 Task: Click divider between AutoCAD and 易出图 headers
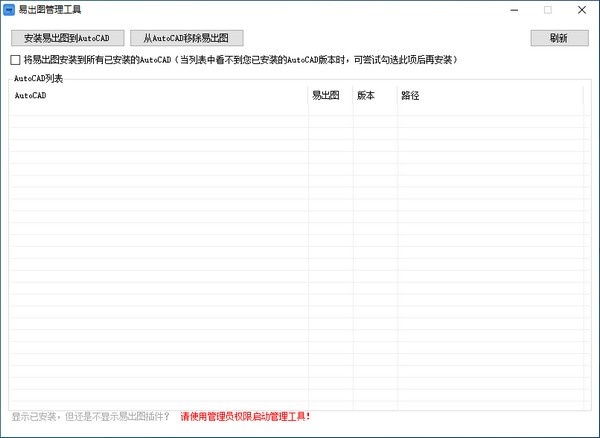point(308,96)
